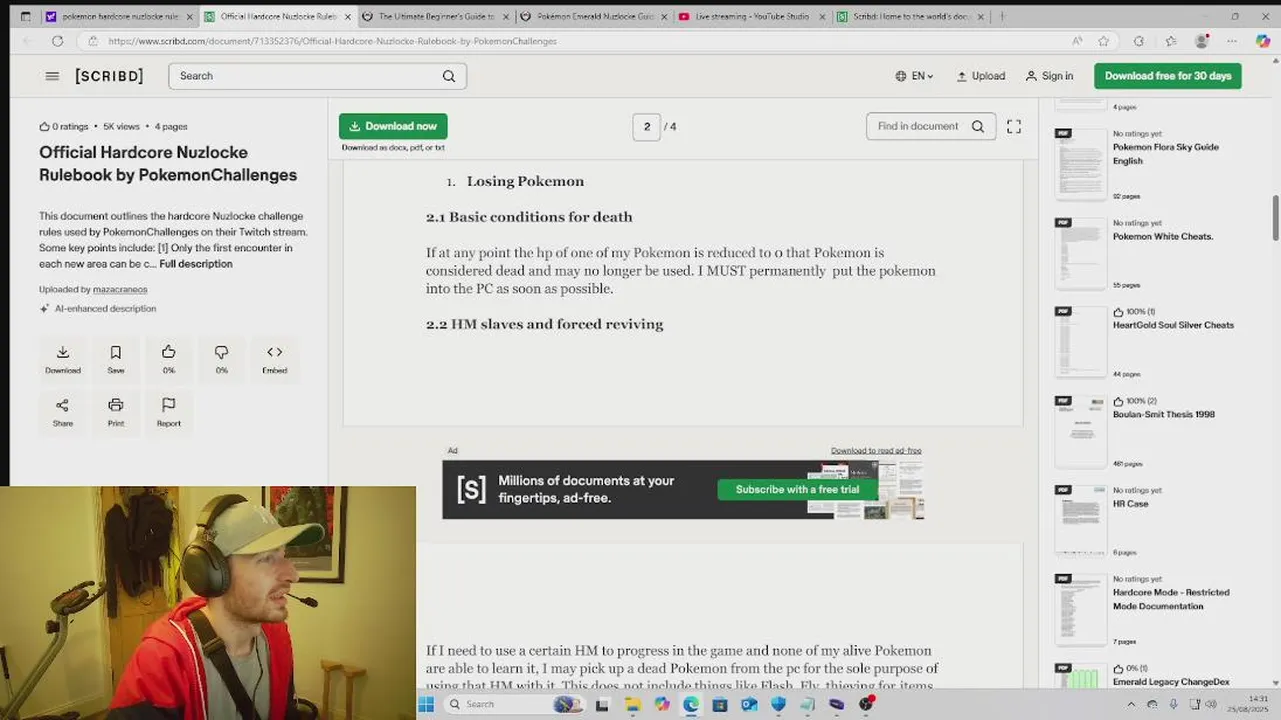Open tab actions menu button
Viewport: 1281px width, 720px height.
(25, 17)
